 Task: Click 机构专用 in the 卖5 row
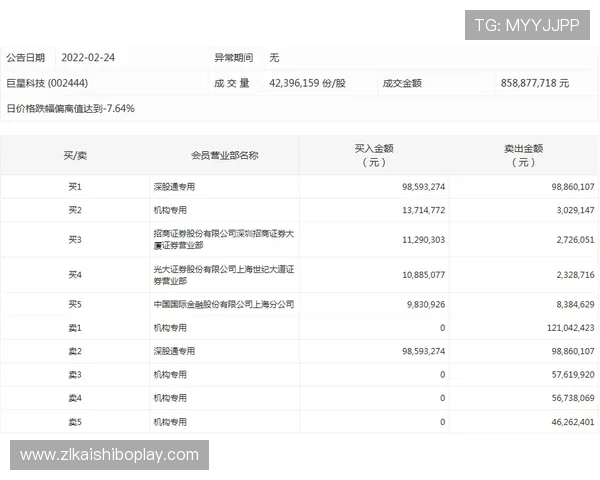(x=170, y=422)
